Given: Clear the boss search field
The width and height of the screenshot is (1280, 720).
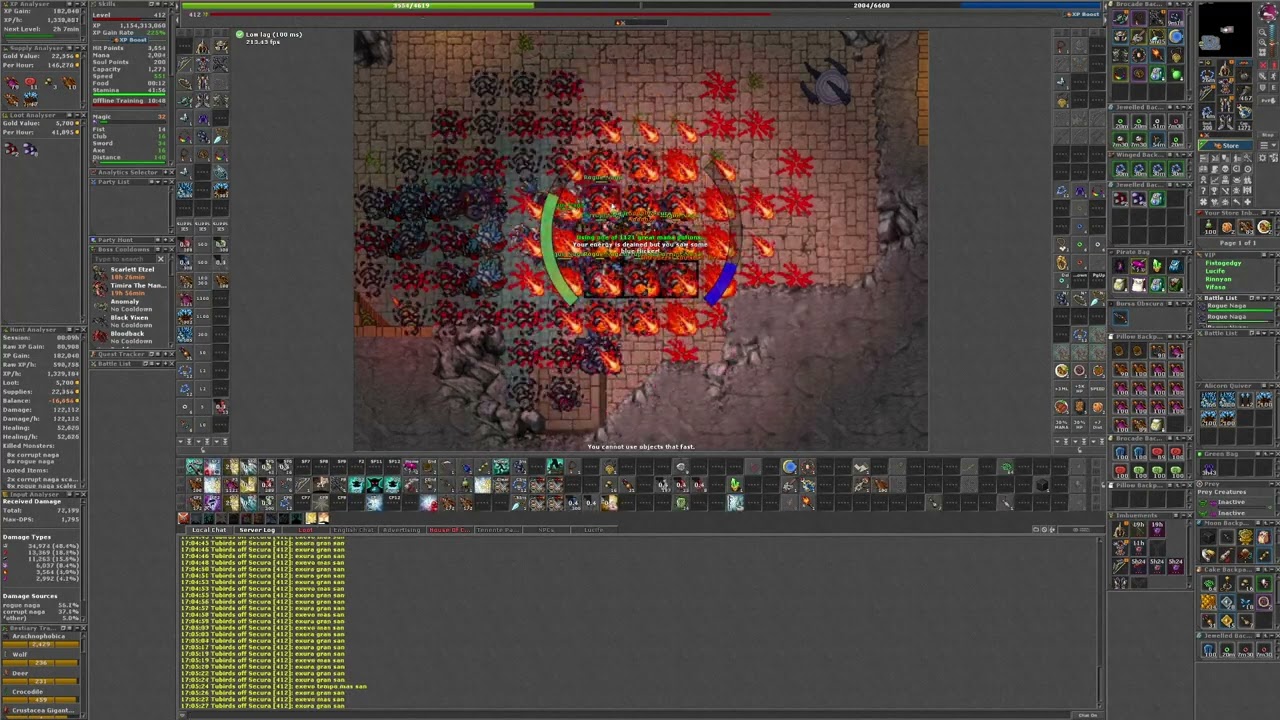Looking at the screenshot, I should click(160, 260).
